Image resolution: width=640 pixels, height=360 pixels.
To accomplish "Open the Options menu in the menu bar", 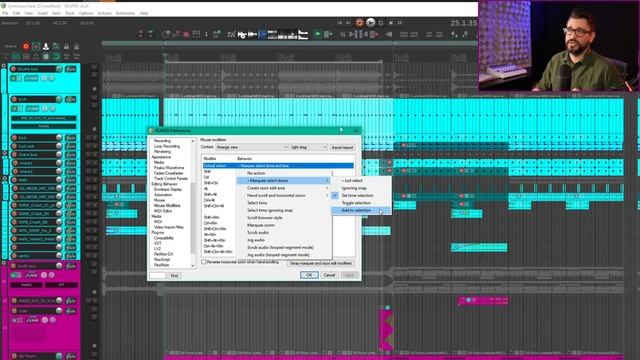I will tap(86, 13).
